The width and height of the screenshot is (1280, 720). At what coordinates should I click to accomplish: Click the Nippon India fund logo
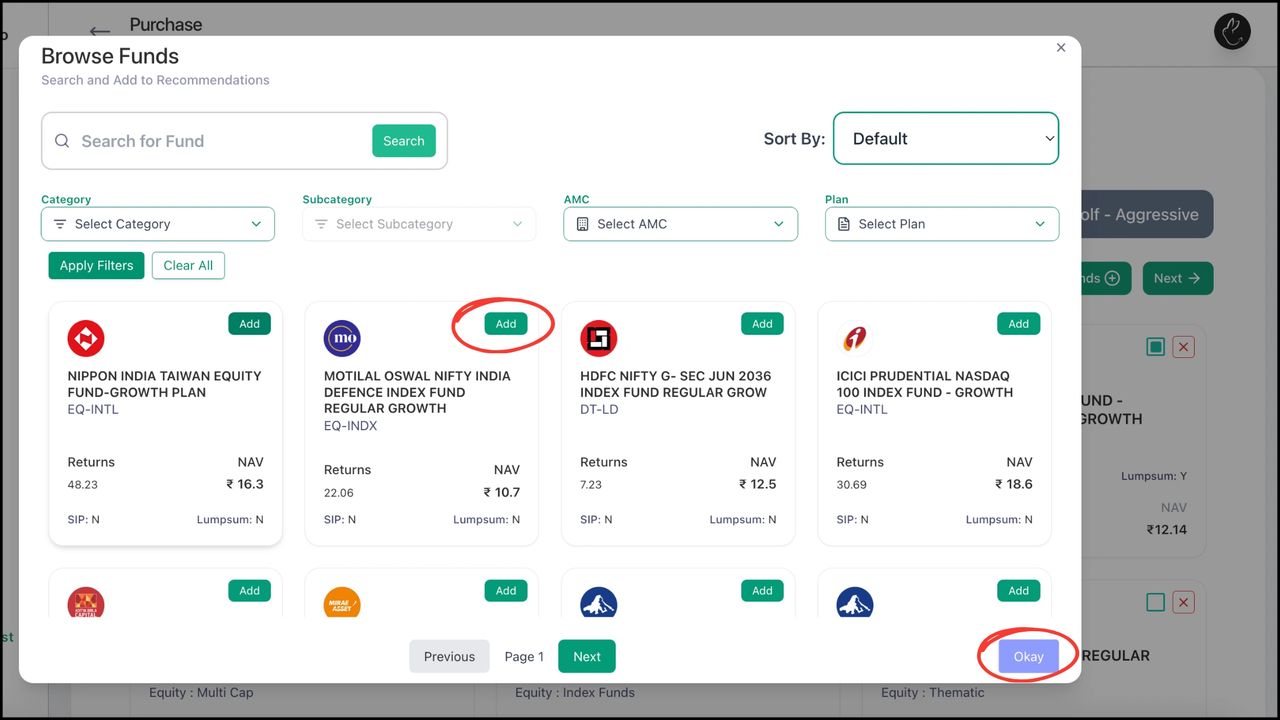coord(86,339)
